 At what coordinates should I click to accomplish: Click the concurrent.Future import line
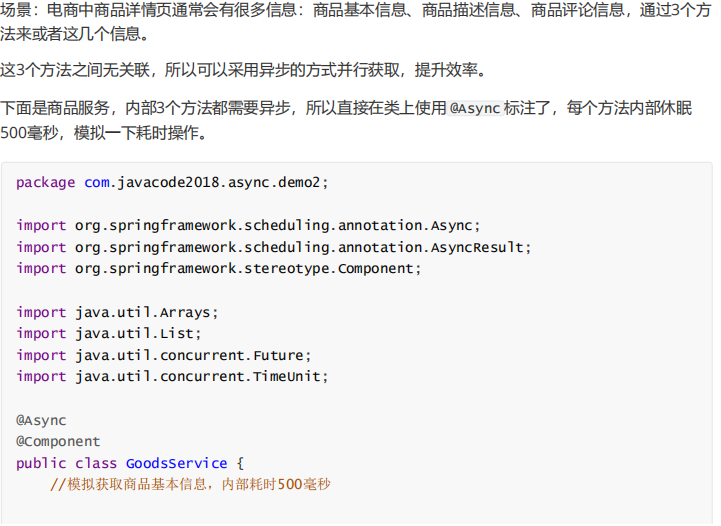[x=164, y=355]
